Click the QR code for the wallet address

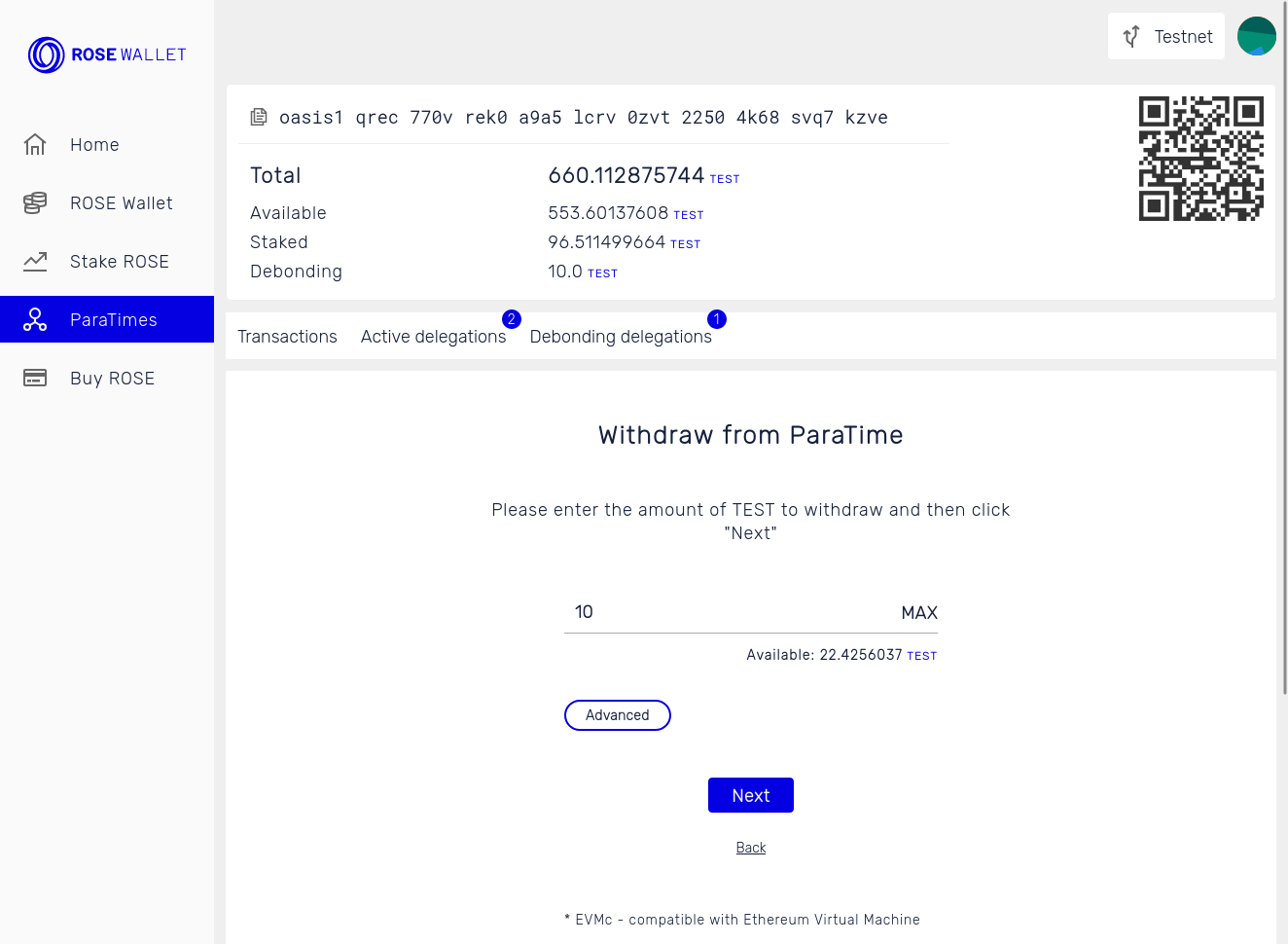point(1201,158)
